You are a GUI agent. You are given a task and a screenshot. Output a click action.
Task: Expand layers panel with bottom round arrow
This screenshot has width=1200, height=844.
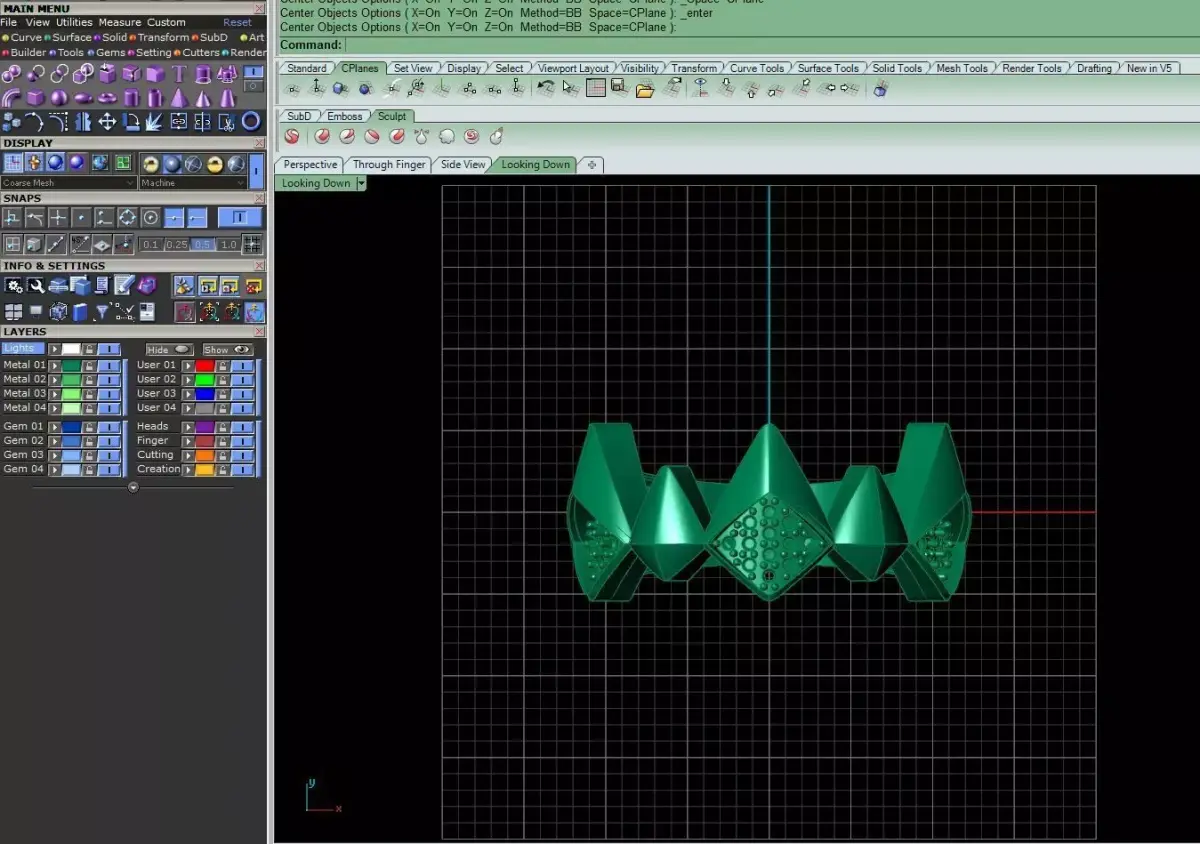(x=133, y=487)
